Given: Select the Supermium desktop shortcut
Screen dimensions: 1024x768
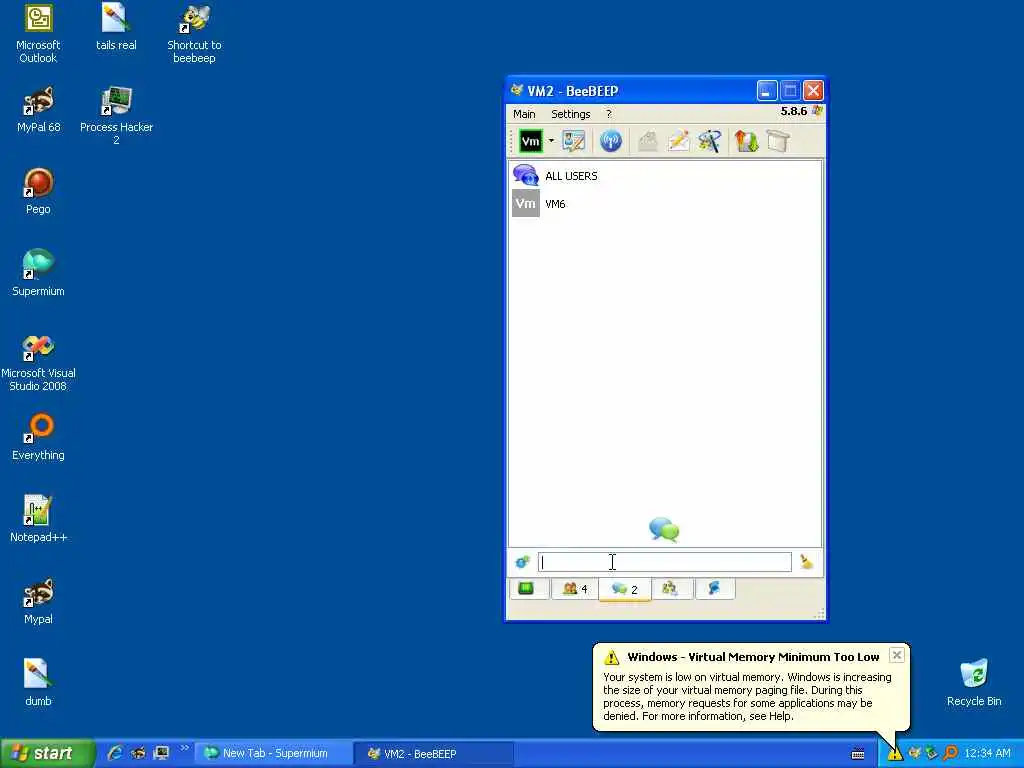Looking at the screenshot, I should pos(38,273).
